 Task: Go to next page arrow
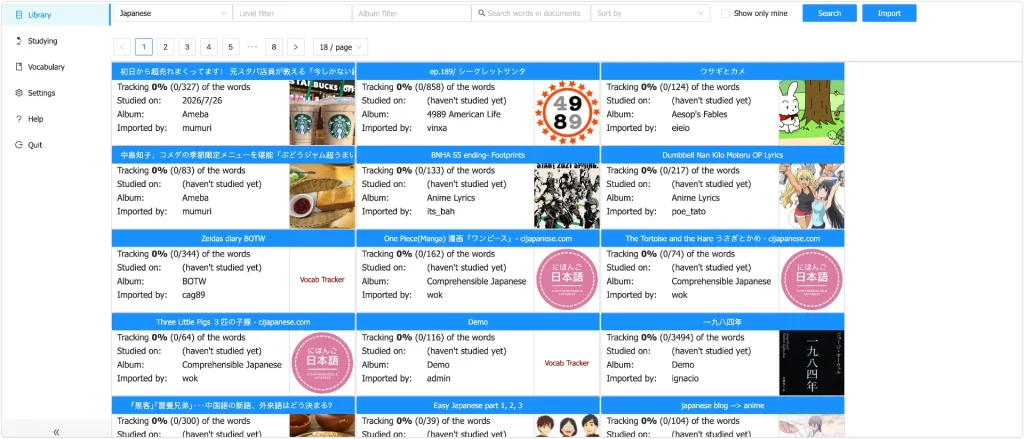tap(296, 47)
